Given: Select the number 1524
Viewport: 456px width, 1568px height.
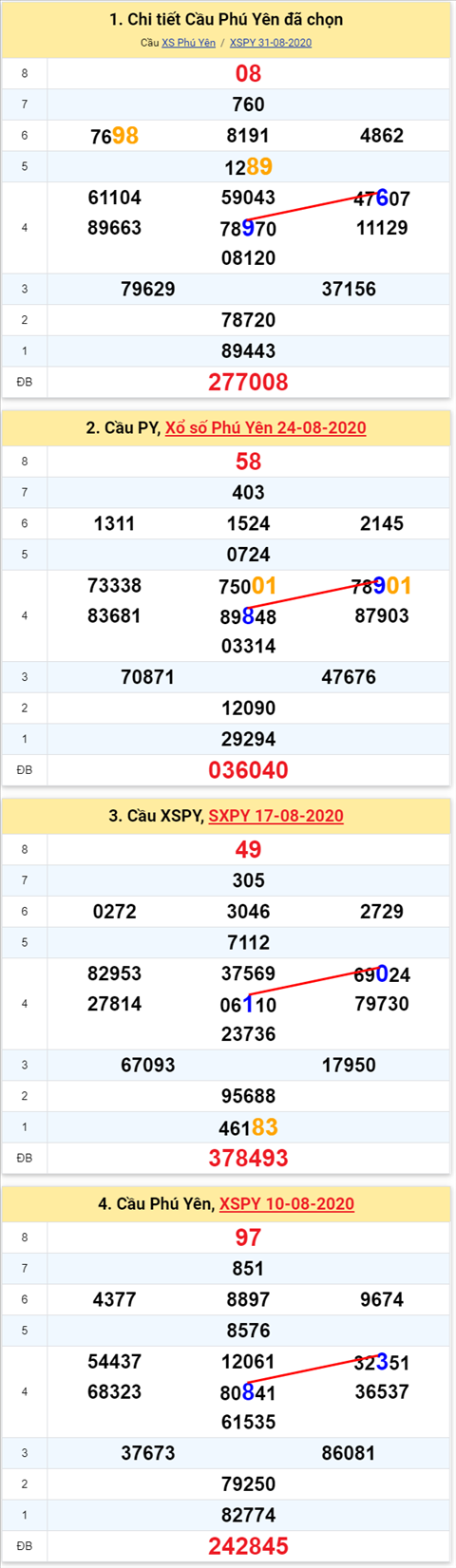Looking at the screenshot, I should (x=248, y=524).
